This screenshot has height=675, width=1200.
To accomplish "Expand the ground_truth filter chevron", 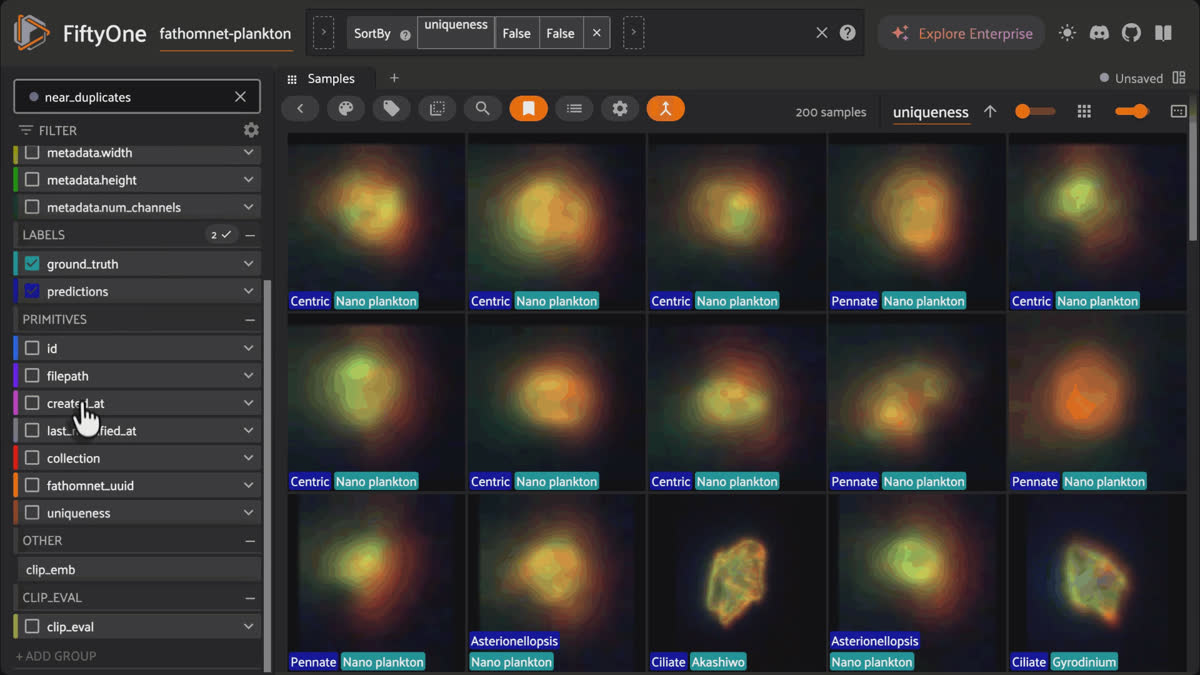I will point(248,264).
